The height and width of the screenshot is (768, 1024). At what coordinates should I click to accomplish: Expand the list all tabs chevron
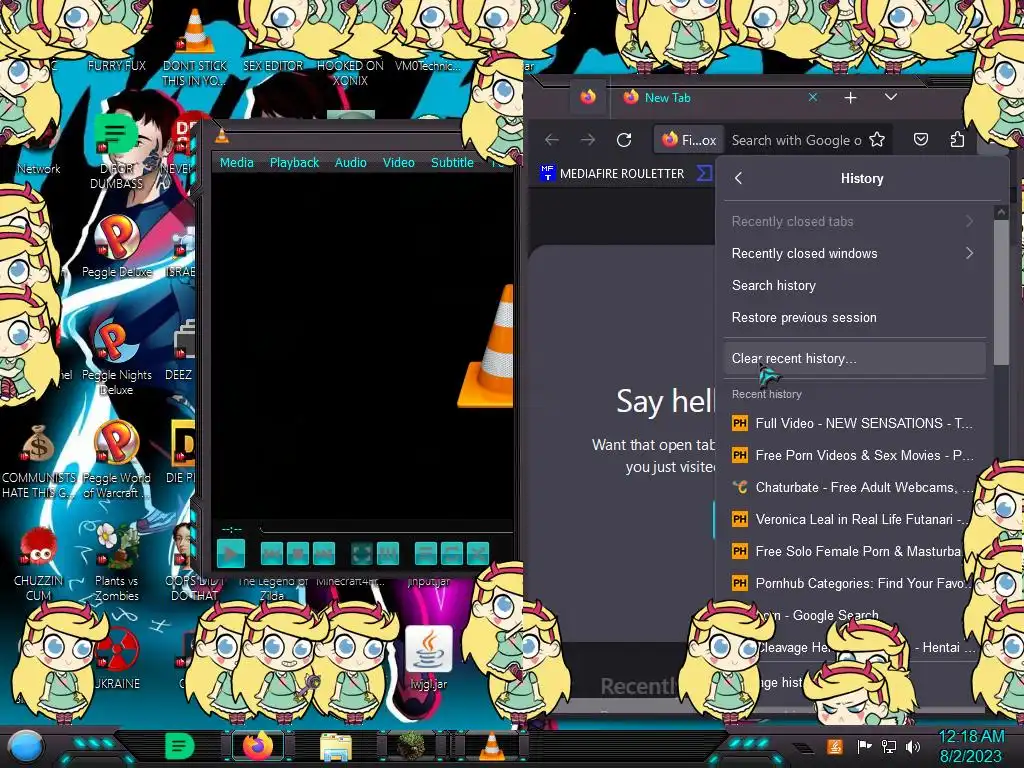(891, 97)
